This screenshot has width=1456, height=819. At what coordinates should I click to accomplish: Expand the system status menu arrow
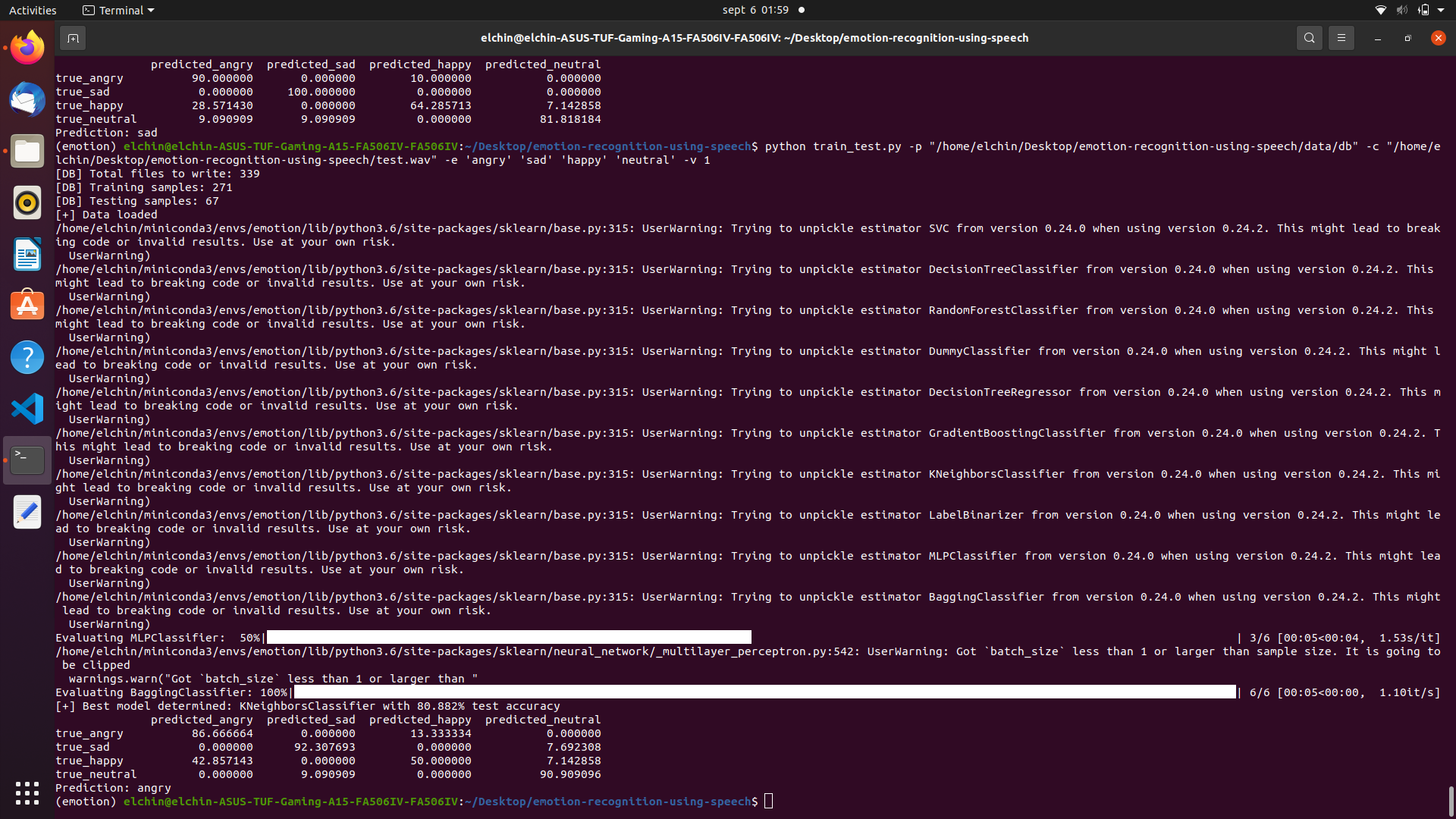1440,10
